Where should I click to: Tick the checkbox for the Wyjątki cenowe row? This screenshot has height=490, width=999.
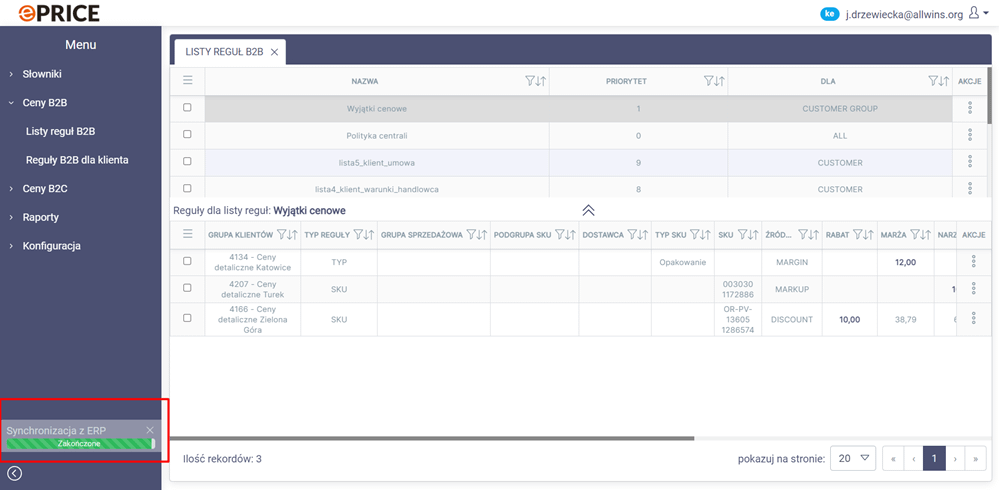[x=187, y=108]
